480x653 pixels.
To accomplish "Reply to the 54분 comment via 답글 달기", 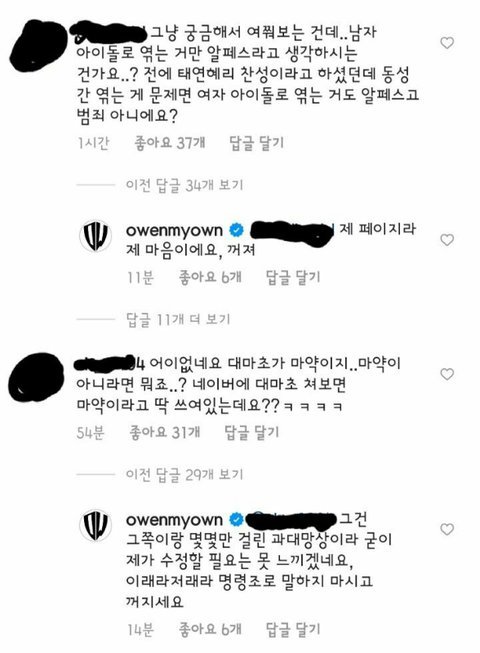I will [251, 432].
